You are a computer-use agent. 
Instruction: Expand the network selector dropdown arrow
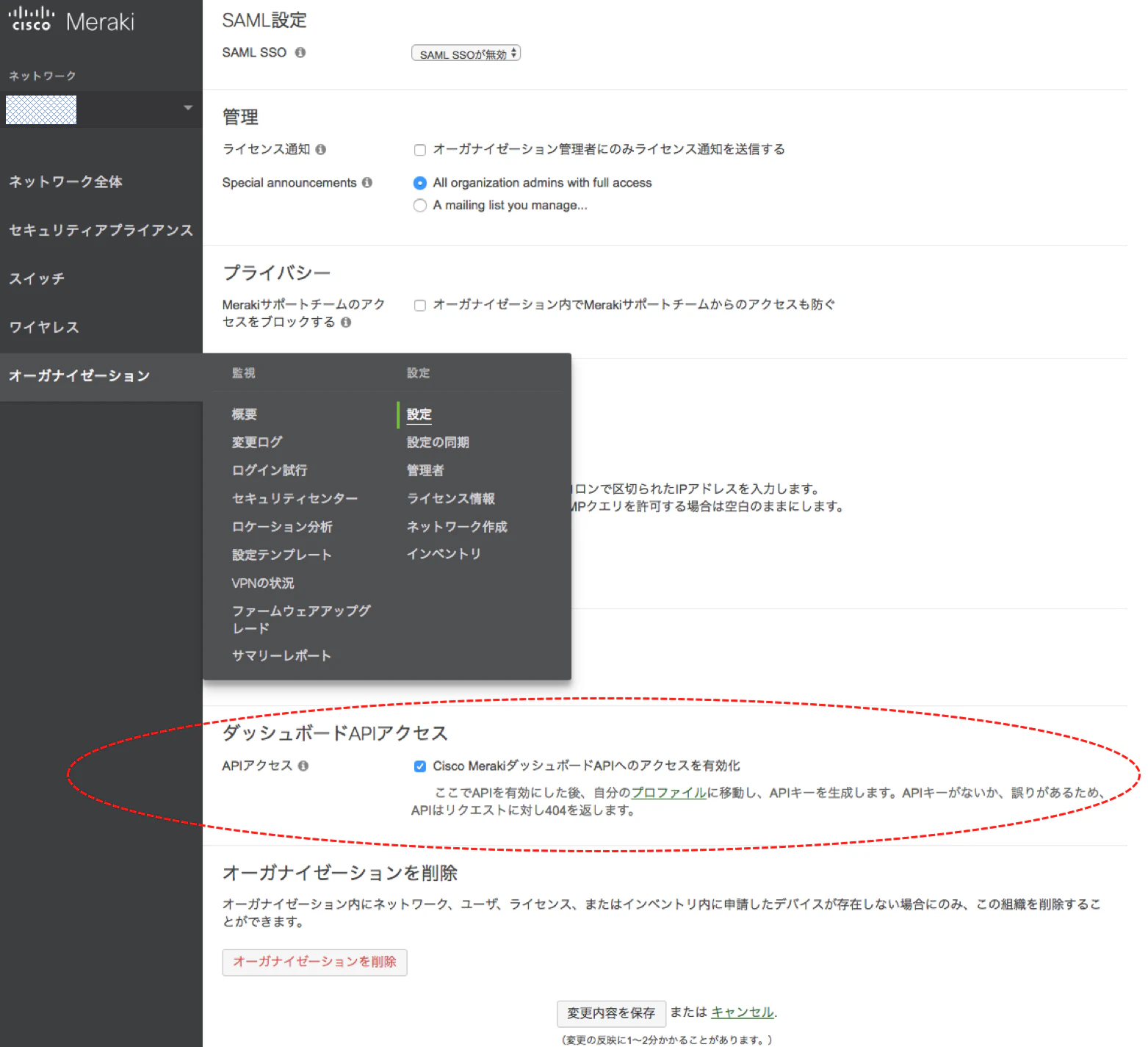click(188, 108)
